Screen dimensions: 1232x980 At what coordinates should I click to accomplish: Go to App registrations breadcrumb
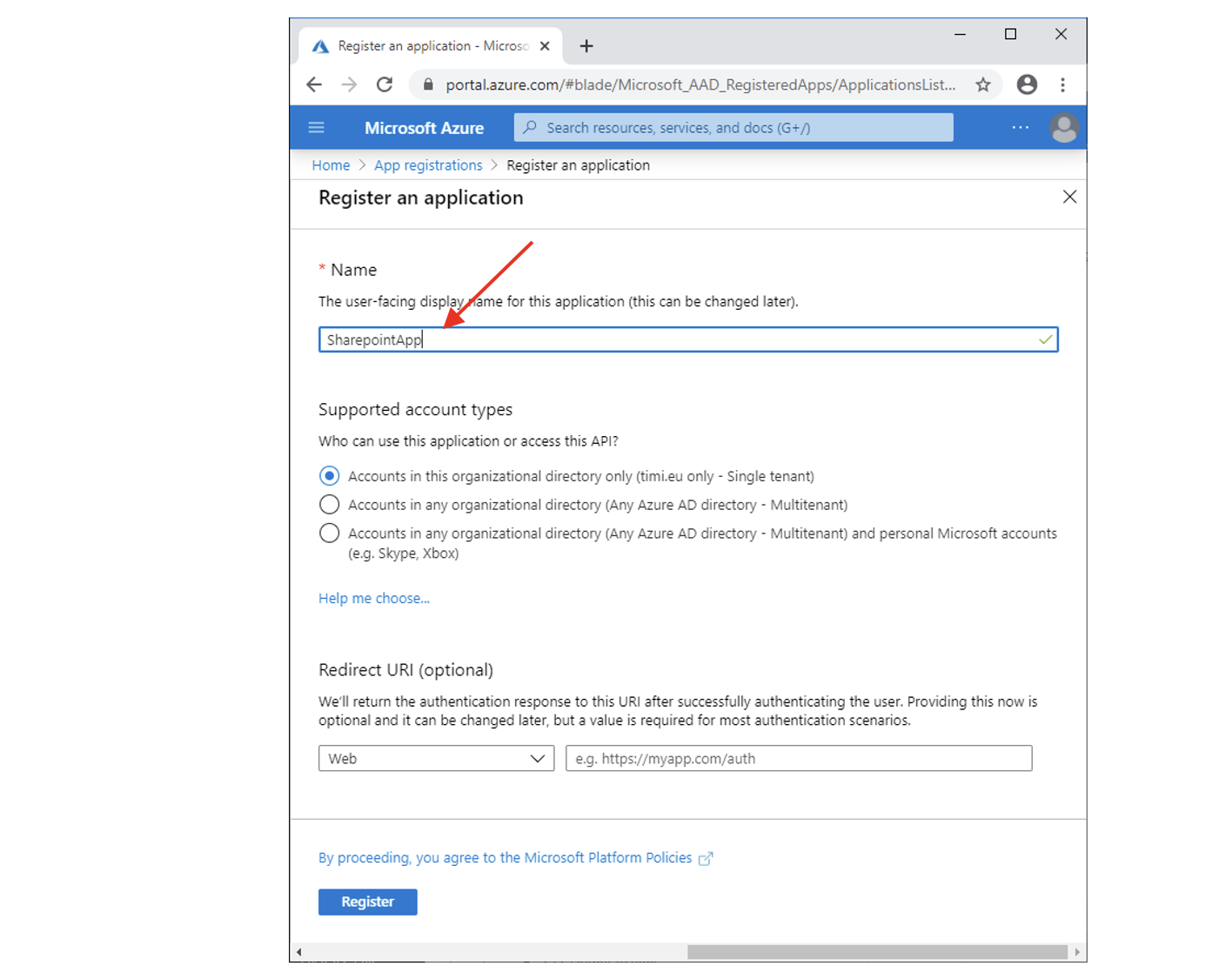click(x=428, y=165)
